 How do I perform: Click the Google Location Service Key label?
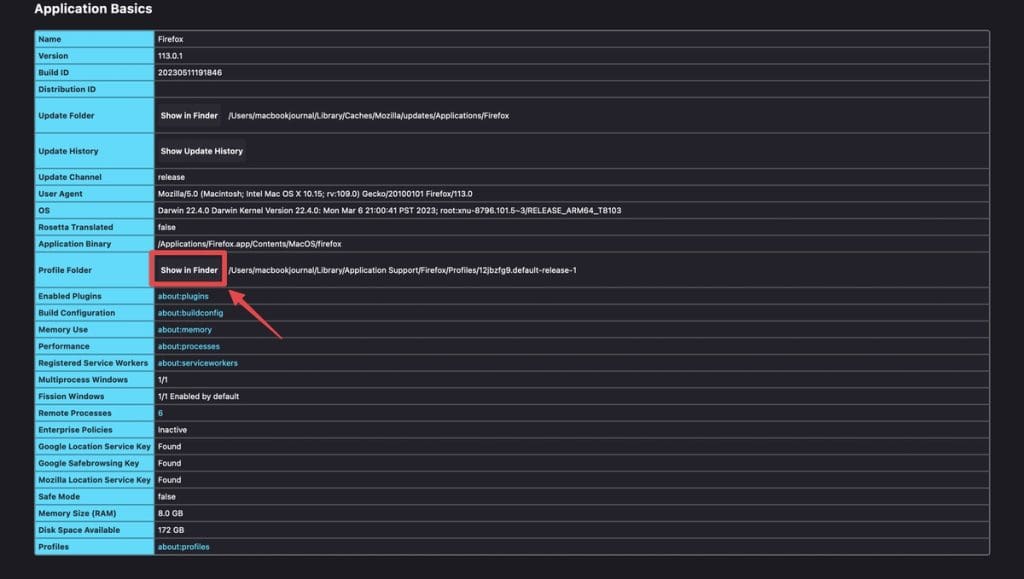94,446
